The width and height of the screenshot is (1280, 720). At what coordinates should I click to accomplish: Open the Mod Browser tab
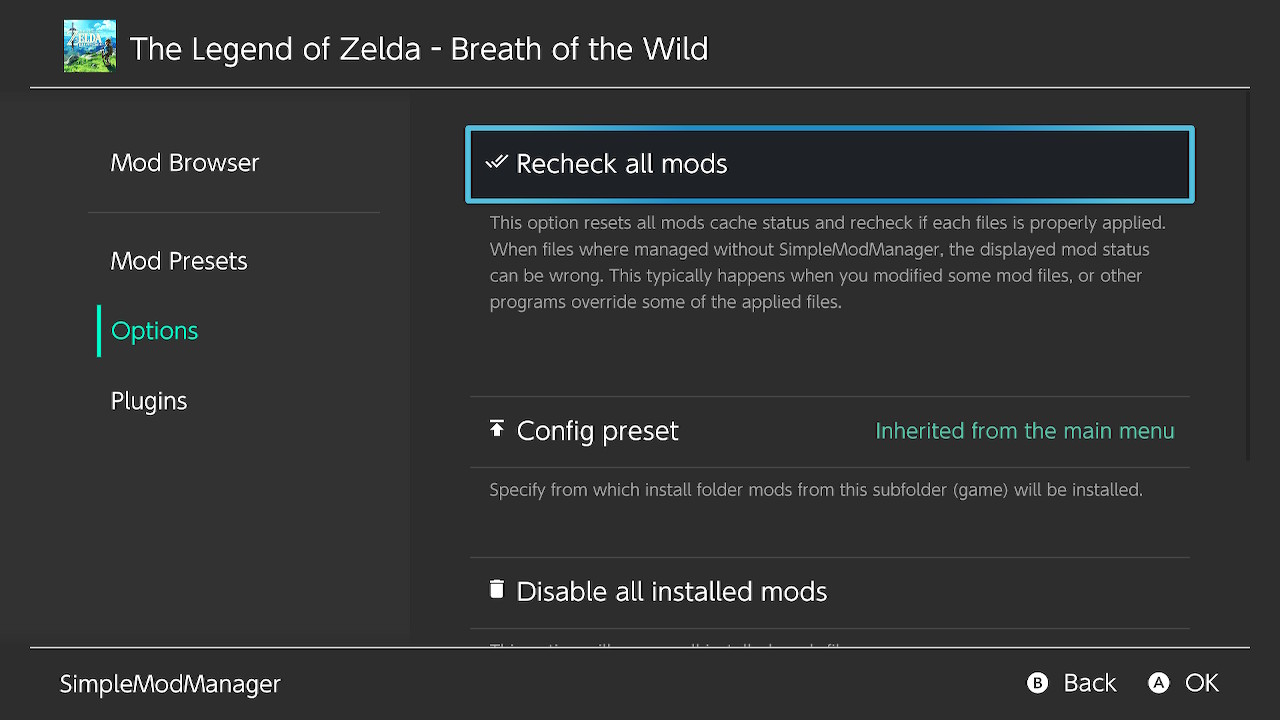coord(185,163)
